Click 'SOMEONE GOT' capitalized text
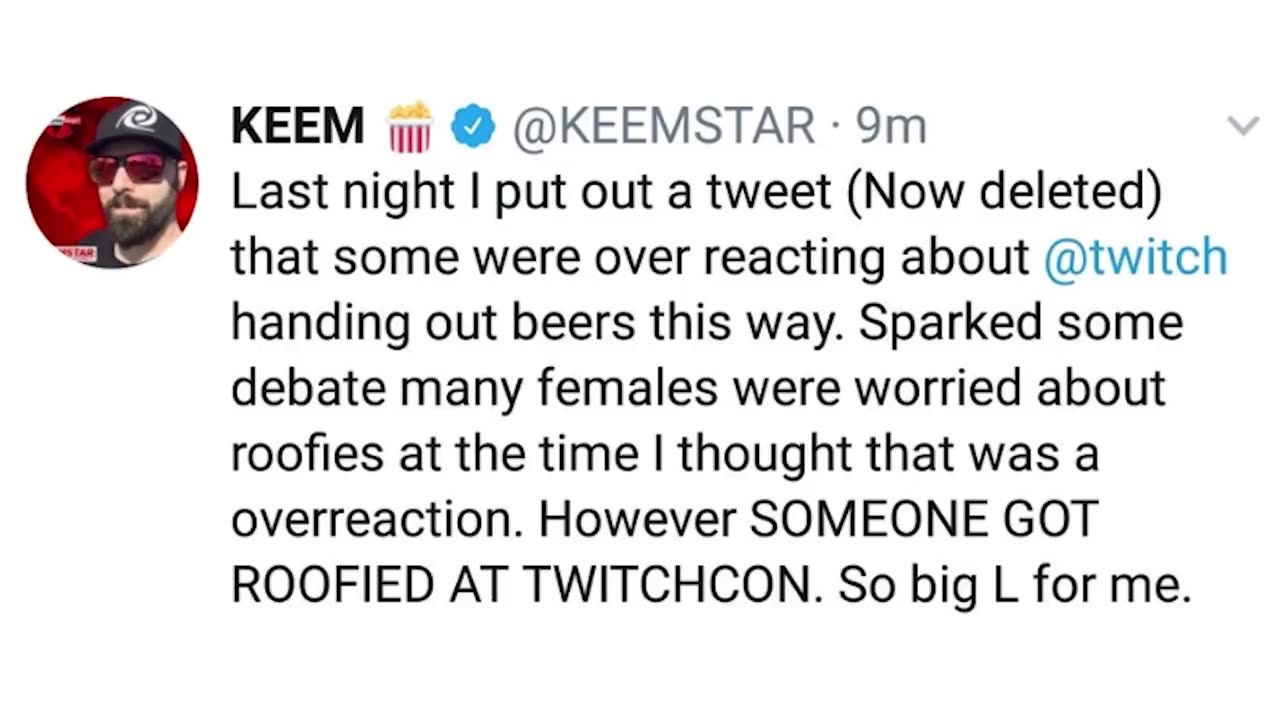This screenshot has height=720, width=1280. point(924,519)
